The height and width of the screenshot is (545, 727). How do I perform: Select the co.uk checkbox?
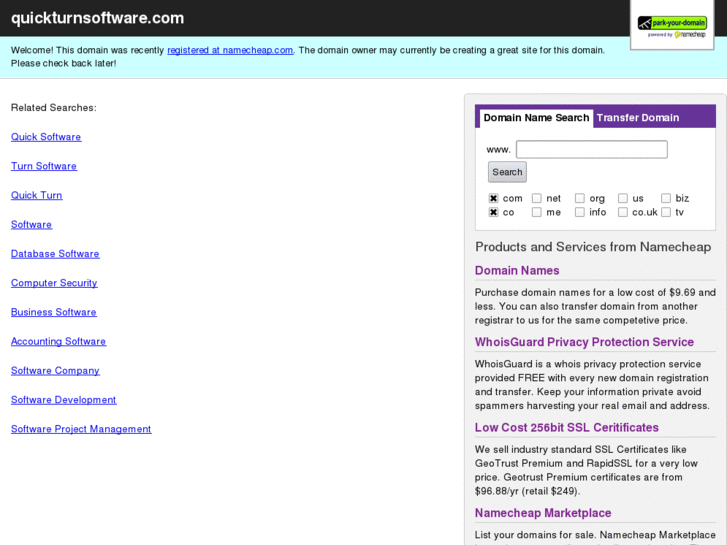pos(623,212)
